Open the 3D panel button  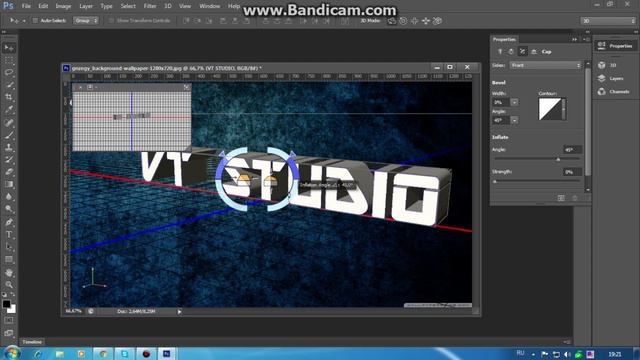click(607, 65)
